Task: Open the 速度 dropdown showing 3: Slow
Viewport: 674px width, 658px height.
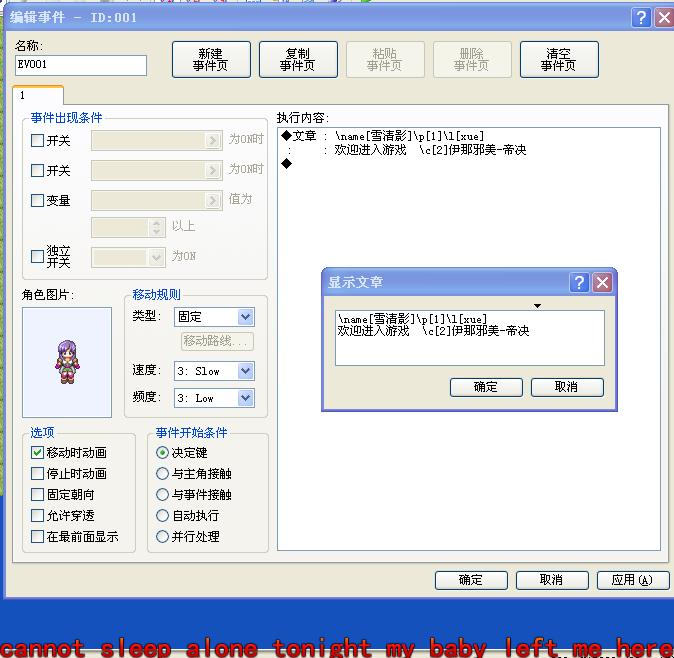Action: point(214,371)
